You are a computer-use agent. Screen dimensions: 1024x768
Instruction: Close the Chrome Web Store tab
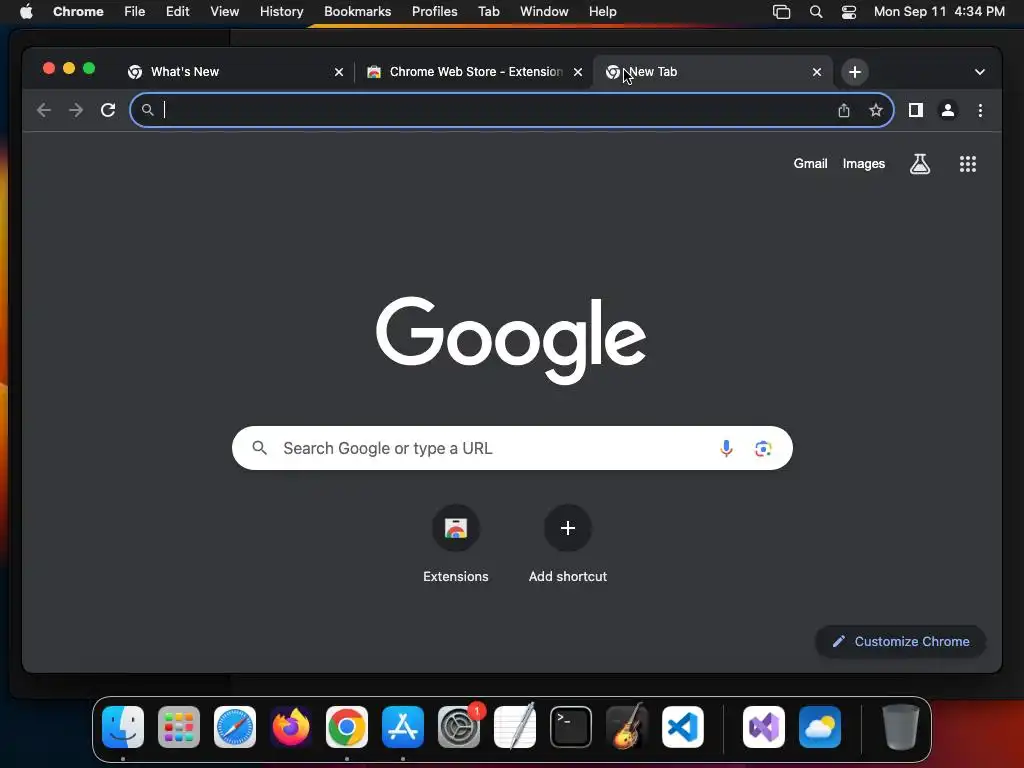click(x=577, y=72)
